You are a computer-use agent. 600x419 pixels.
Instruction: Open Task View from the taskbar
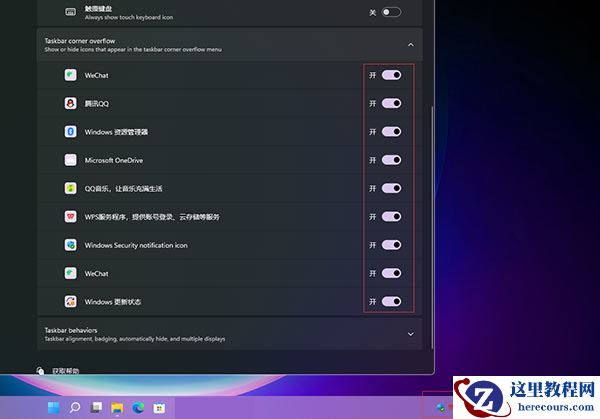[x=96, y=408]
